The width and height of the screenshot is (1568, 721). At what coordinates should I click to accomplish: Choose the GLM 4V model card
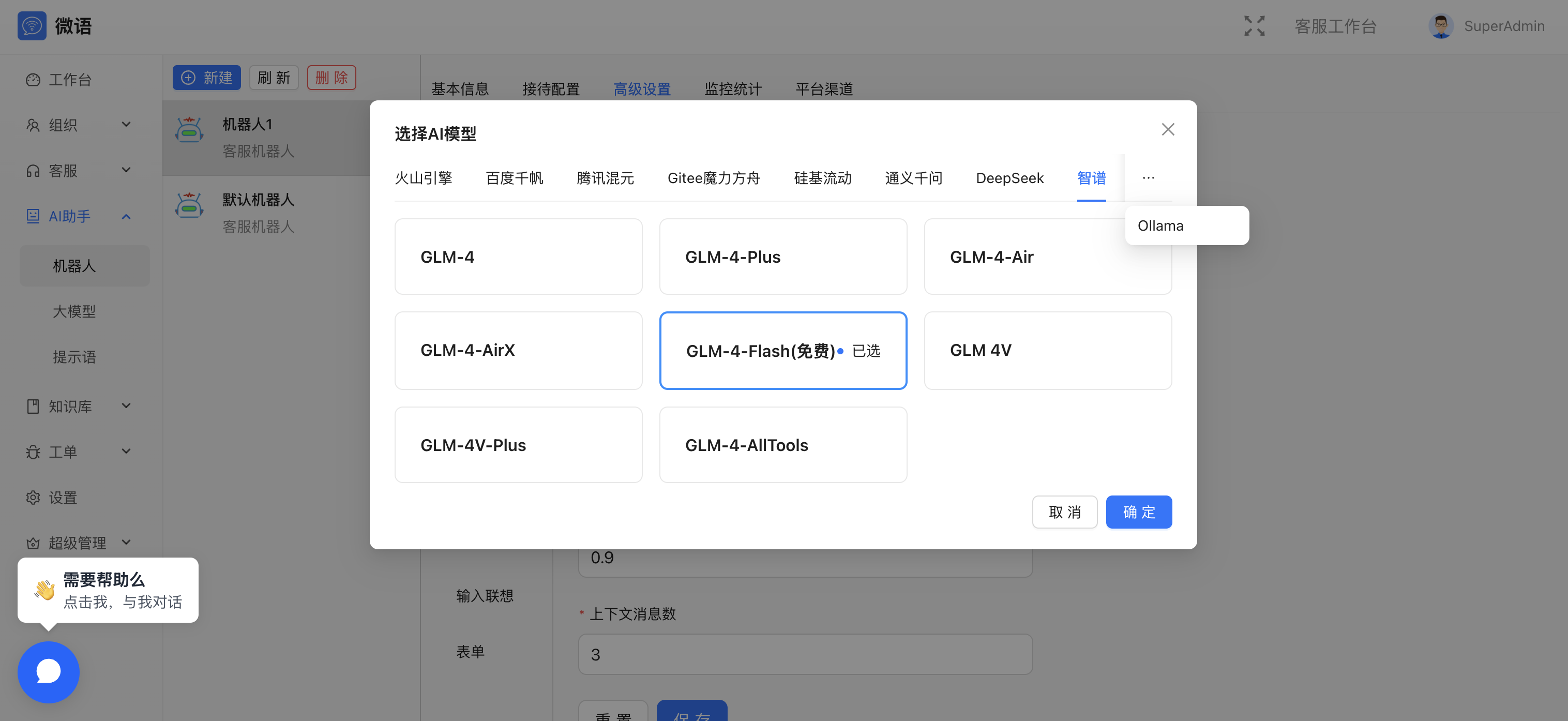coord(1048,350)
